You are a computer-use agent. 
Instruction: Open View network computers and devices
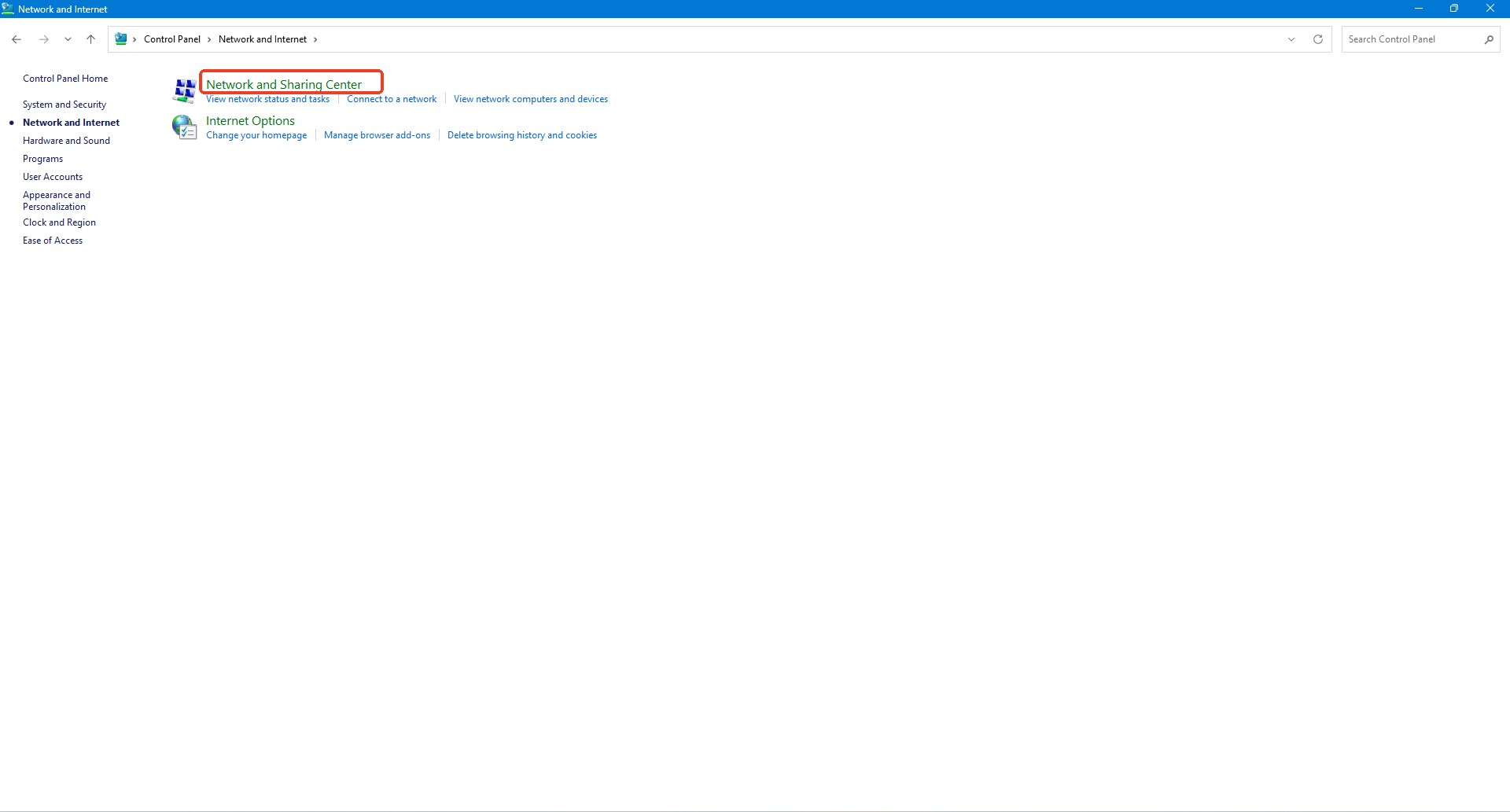[531, 99]
